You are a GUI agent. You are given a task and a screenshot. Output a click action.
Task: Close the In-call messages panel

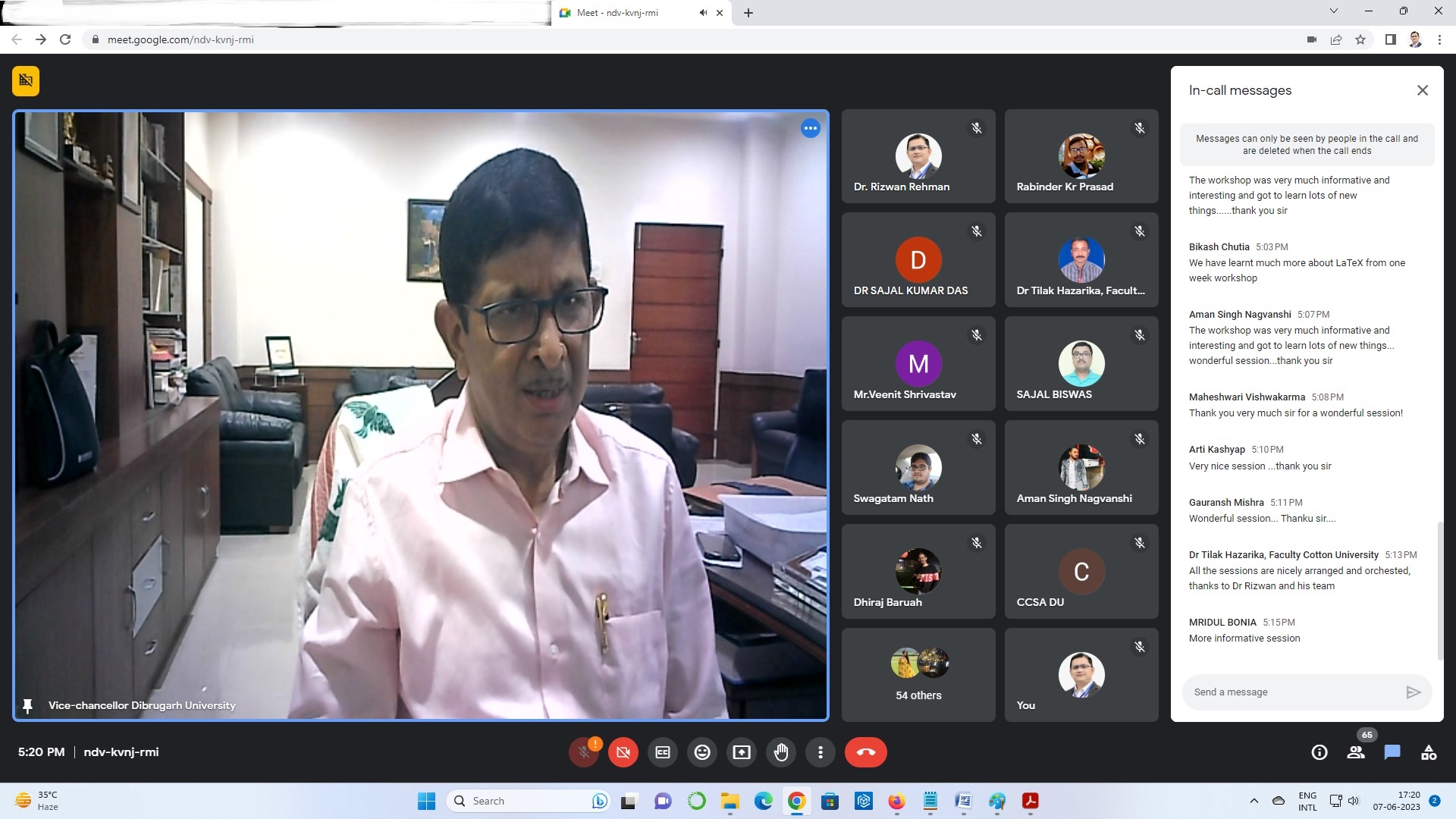point(1422,90)
